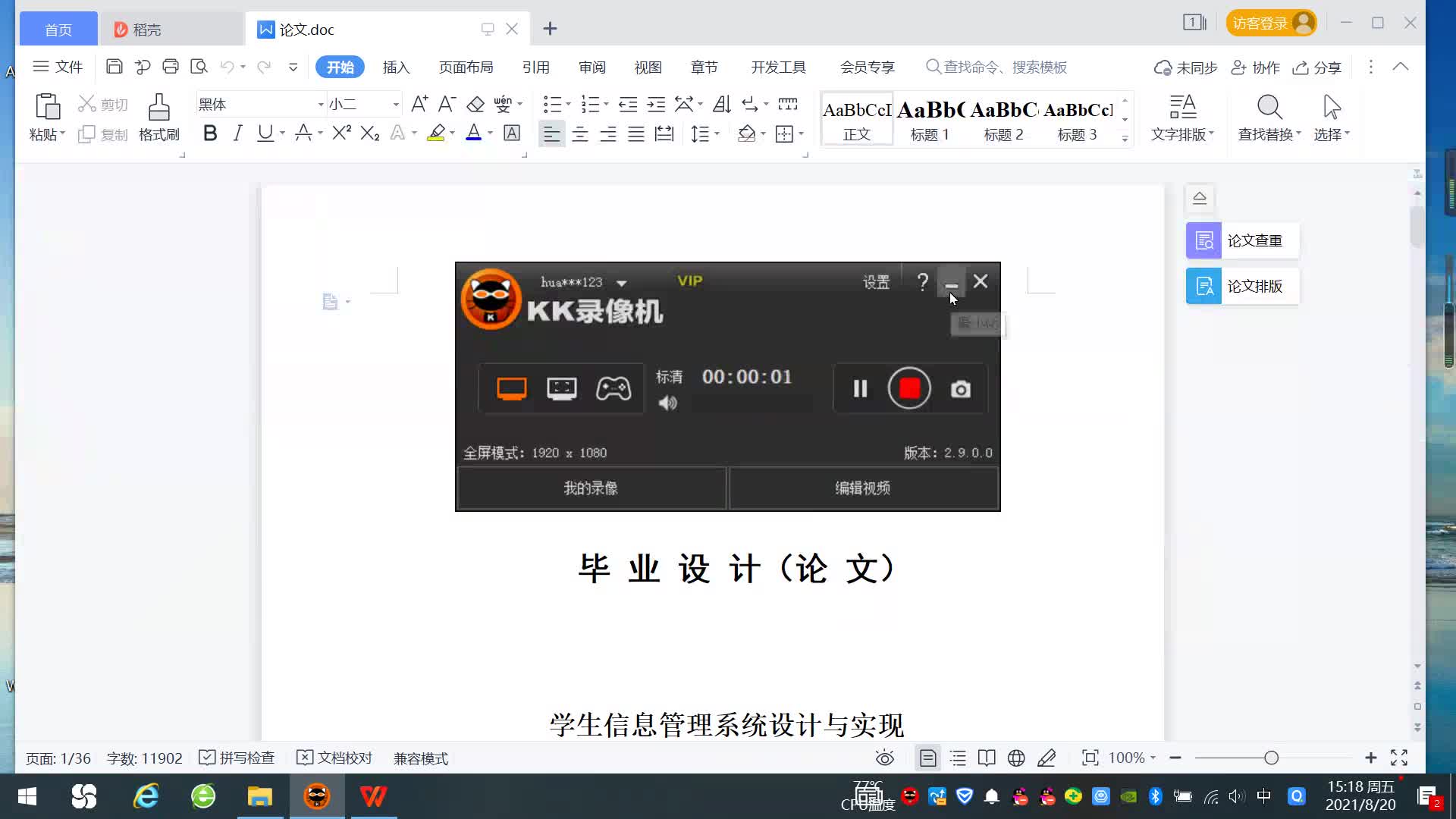Open the 插入 (Insert) ribbon tab
This screenshot has height=819, width=1456.
[396, 67]
